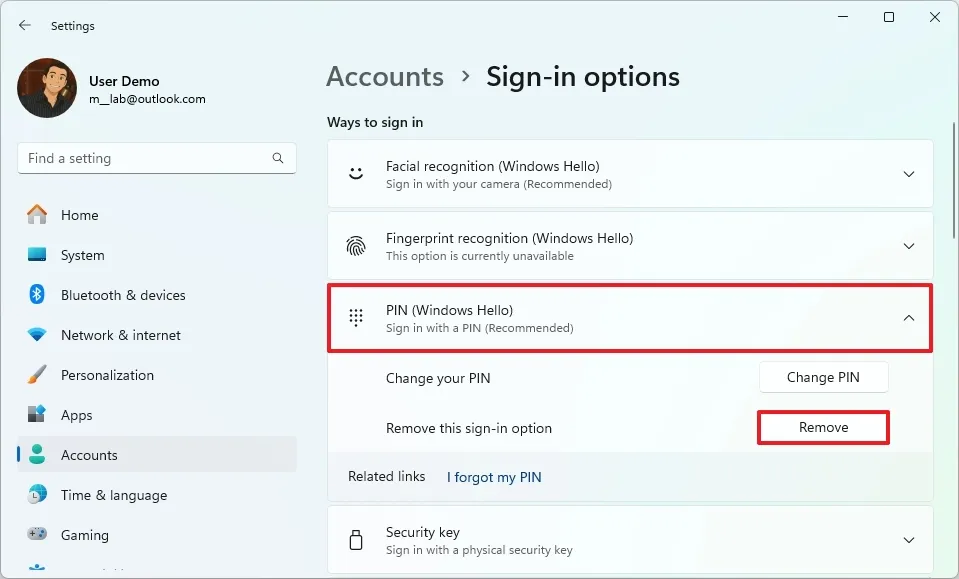Collapse the PIN (Windows Hello) section
Screen dimensions: 959x579
pos(908,317)
